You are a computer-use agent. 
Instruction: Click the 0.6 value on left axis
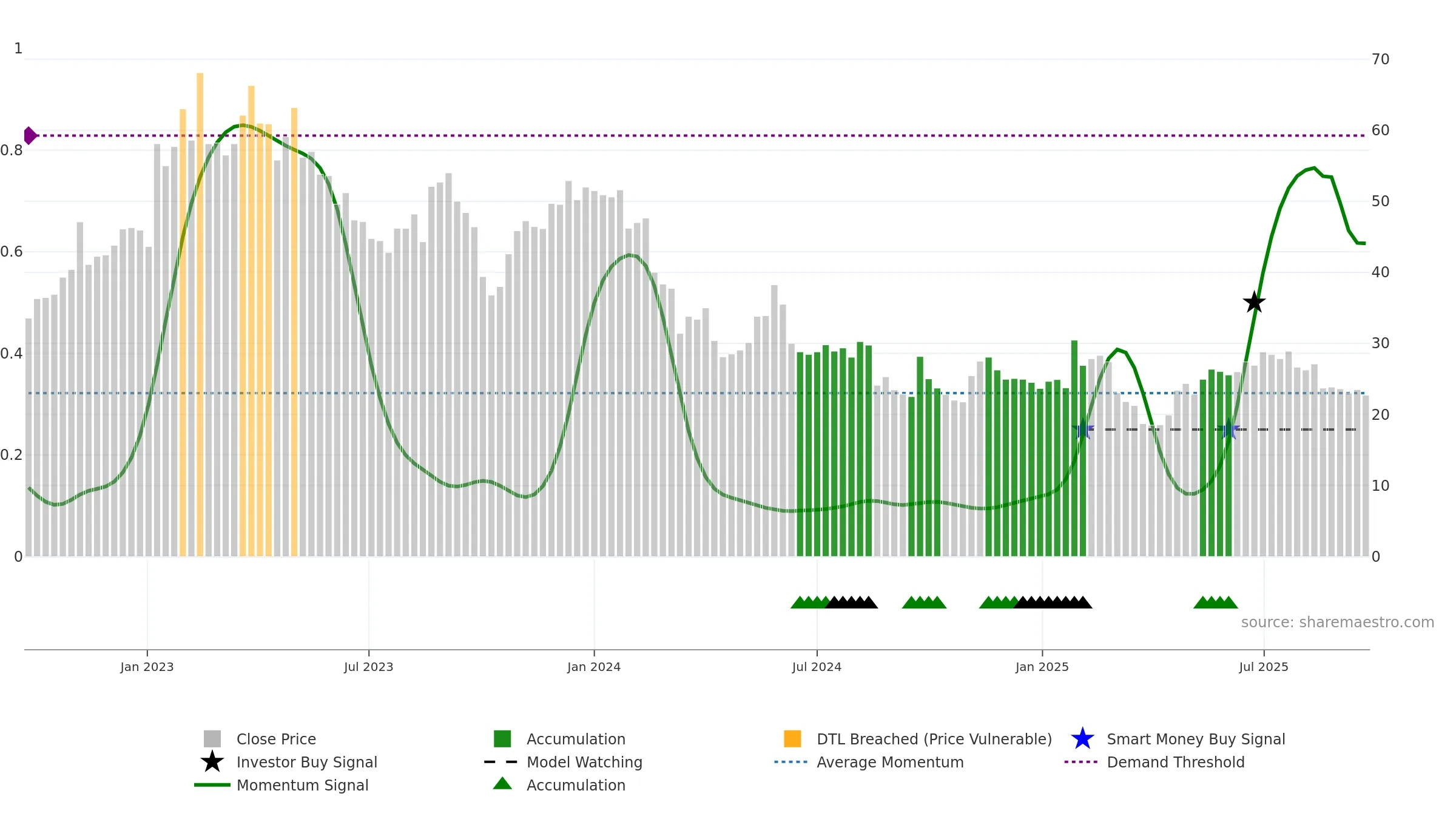pyautogui.click(x=12, y=252)
